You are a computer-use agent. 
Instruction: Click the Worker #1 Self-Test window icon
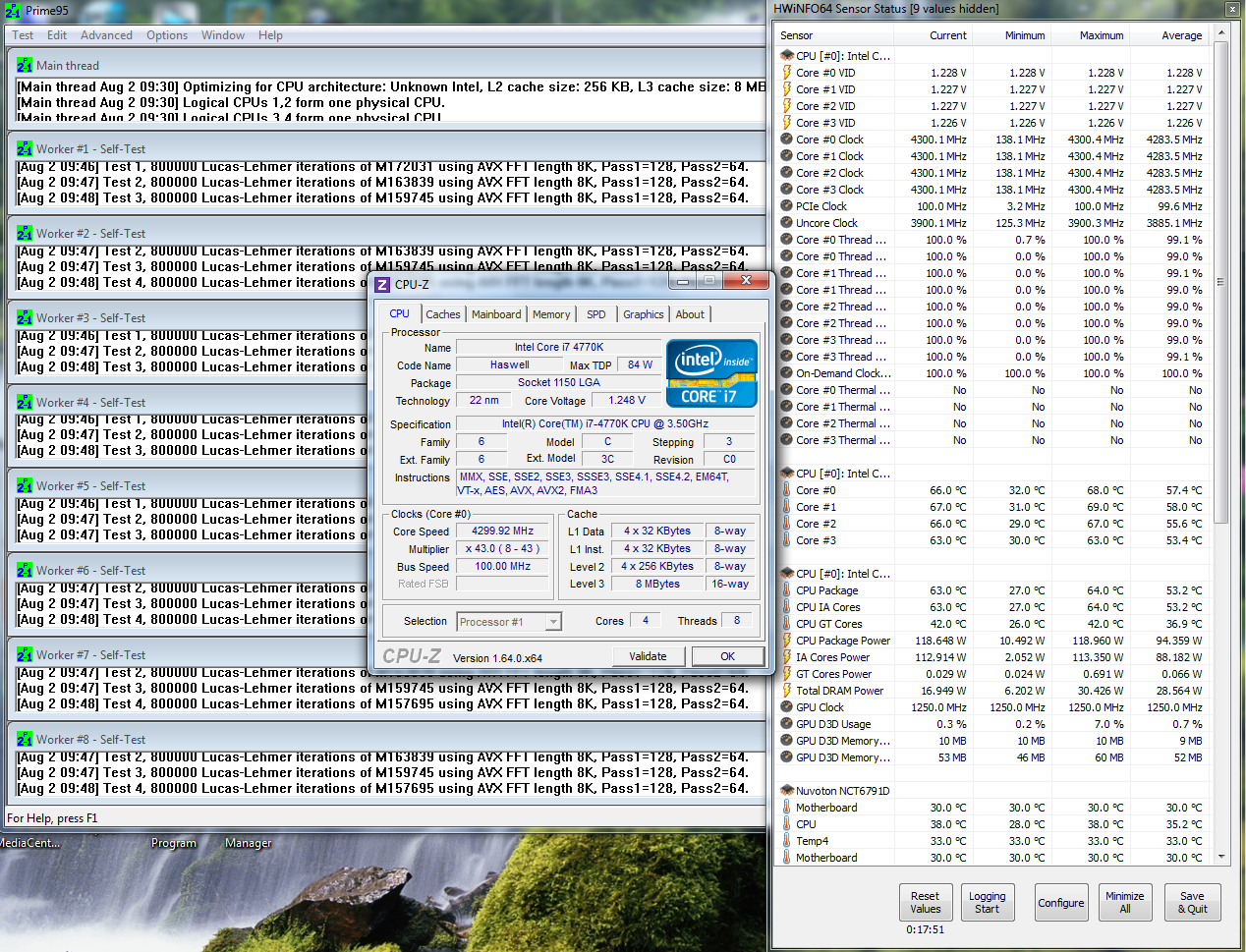coord(25,149)
